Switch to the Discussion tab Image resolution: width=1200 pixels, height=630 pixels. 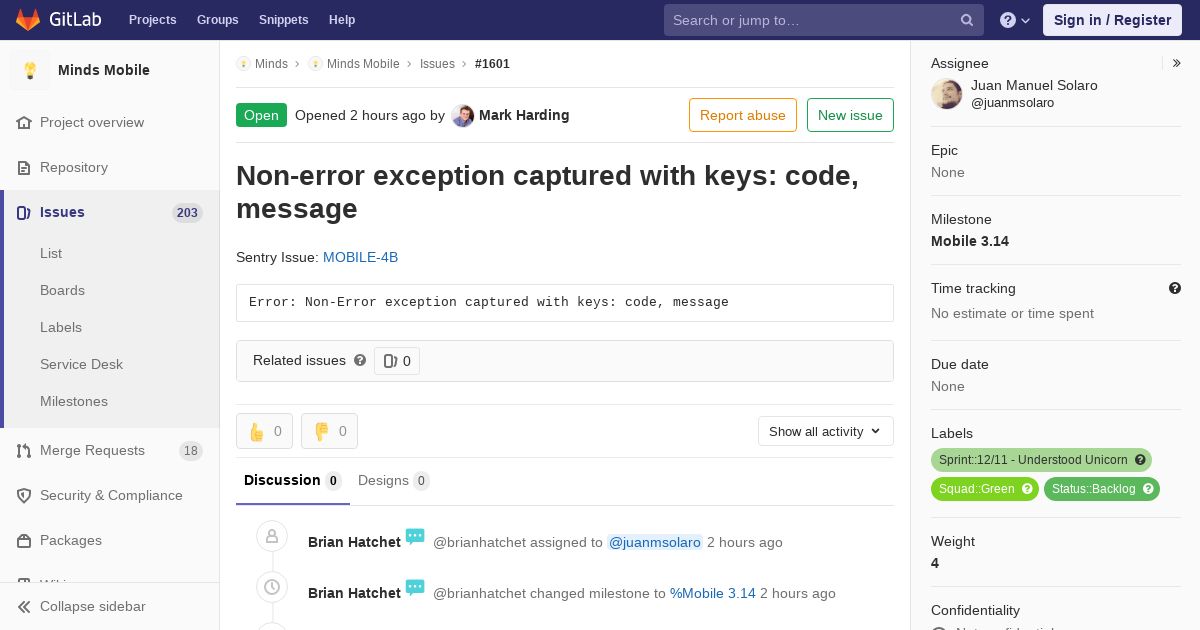pos(293,481)
